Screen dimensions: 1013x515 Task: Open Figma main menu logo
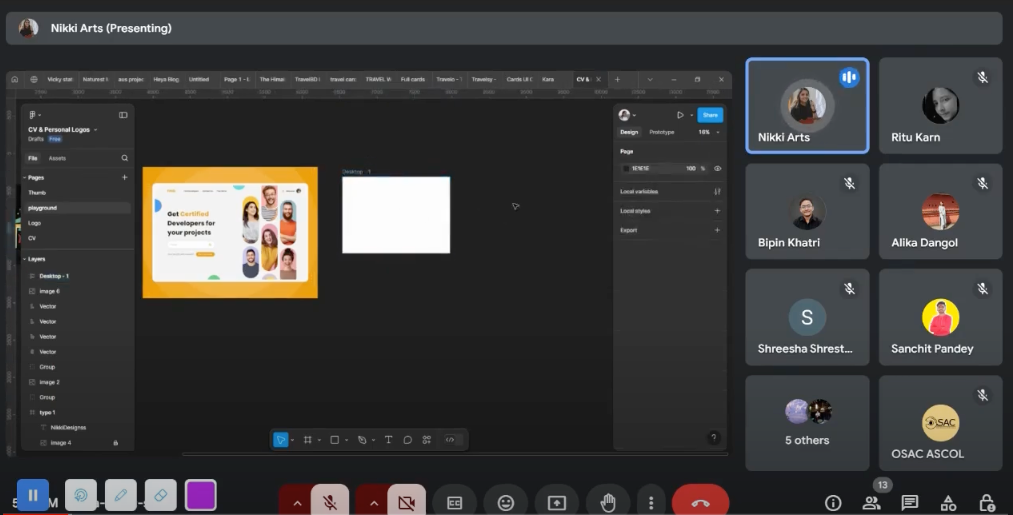[32, 115]
